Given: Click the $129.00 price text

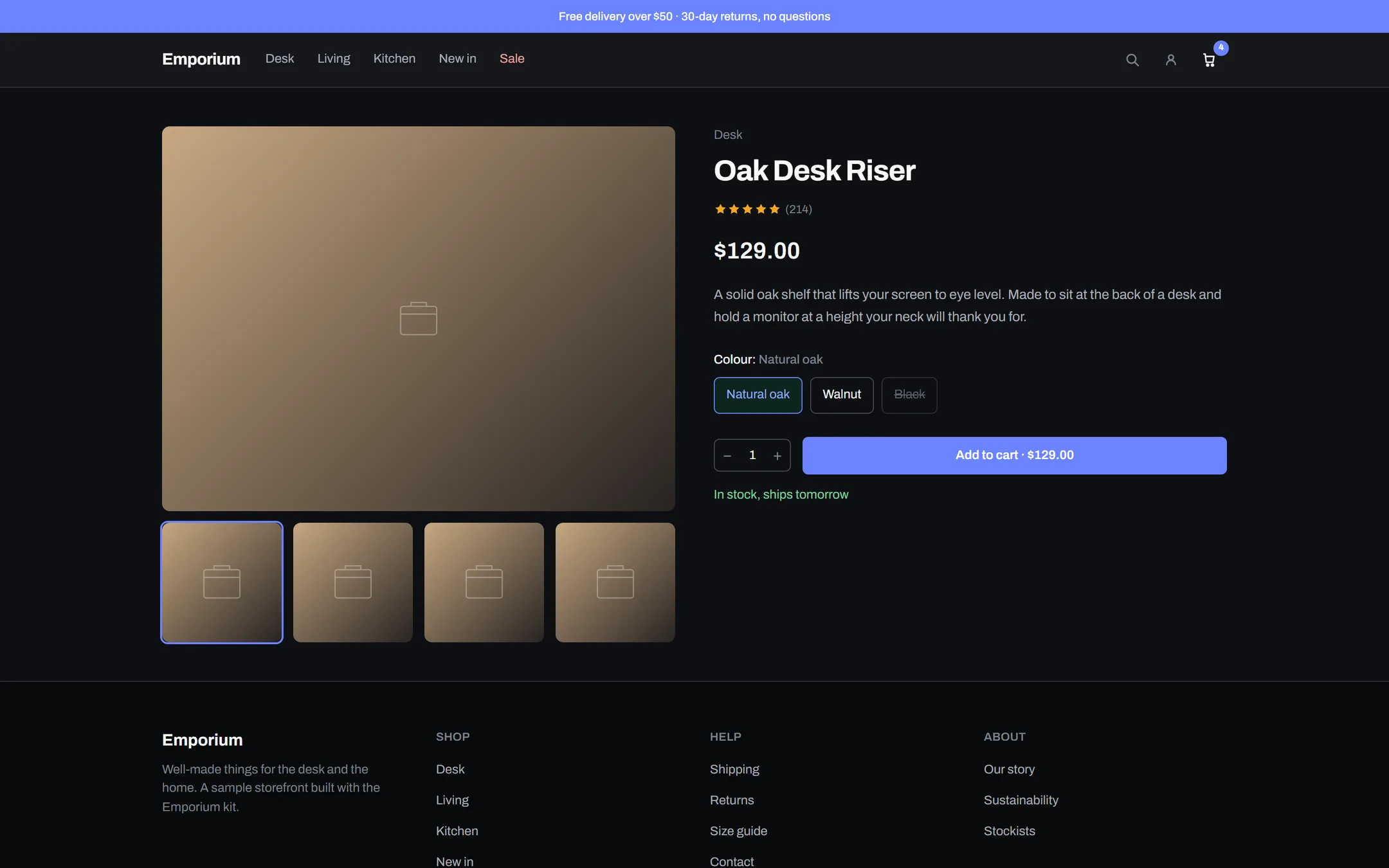Looking at the screenshot, I should 757,251.
